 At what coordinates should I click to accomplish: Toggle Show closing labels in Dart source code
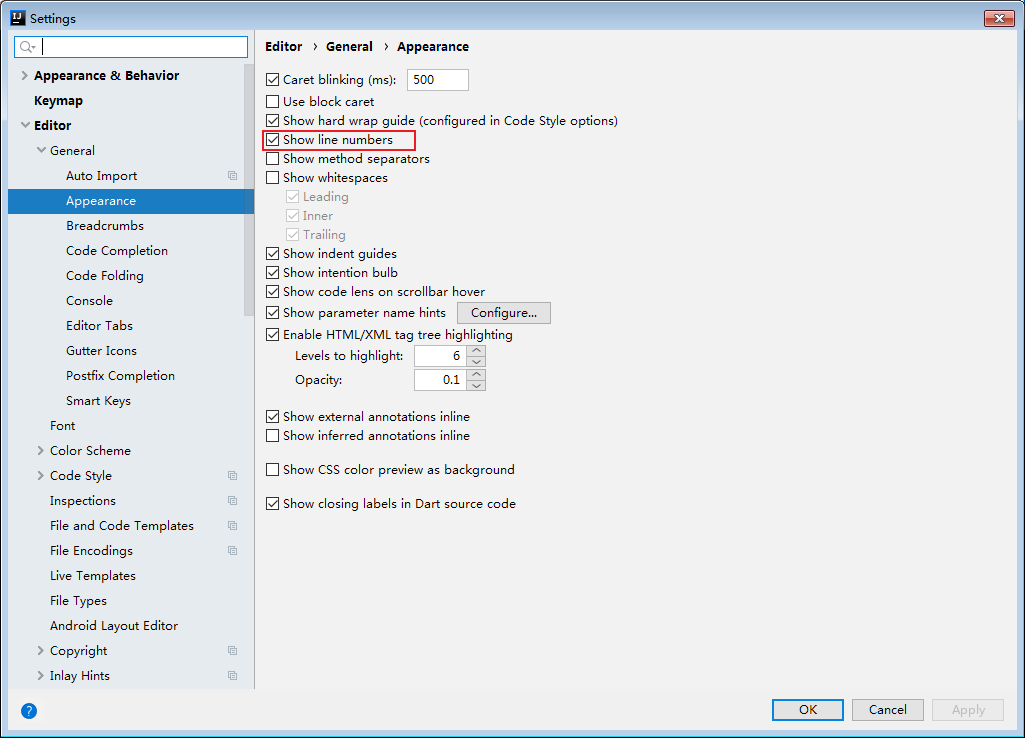coord(273,503)
